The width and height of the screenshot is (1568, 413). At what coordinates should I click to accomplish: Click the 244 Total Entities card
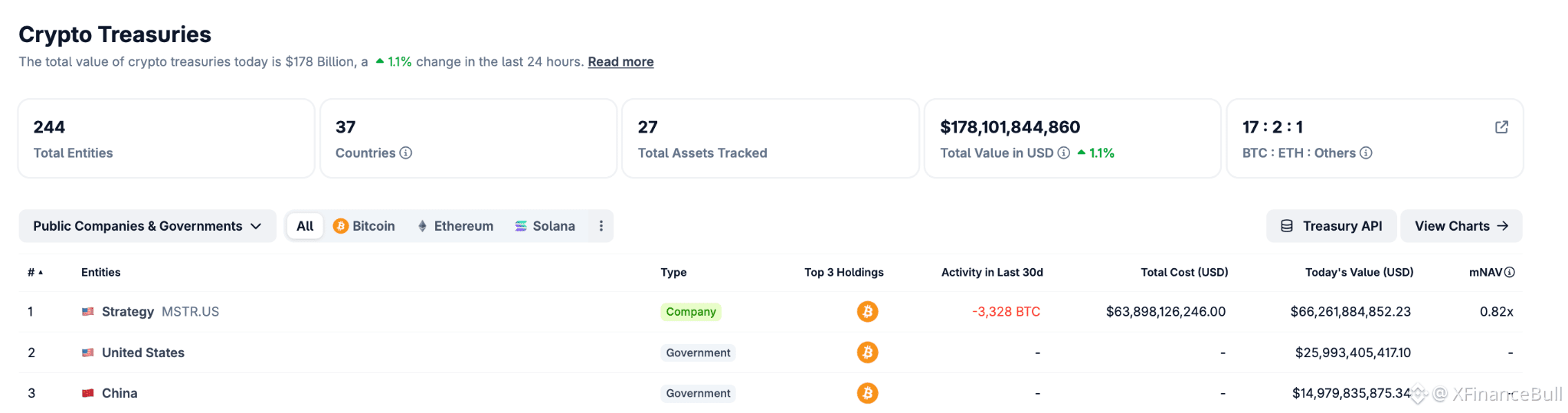point(166,139)
